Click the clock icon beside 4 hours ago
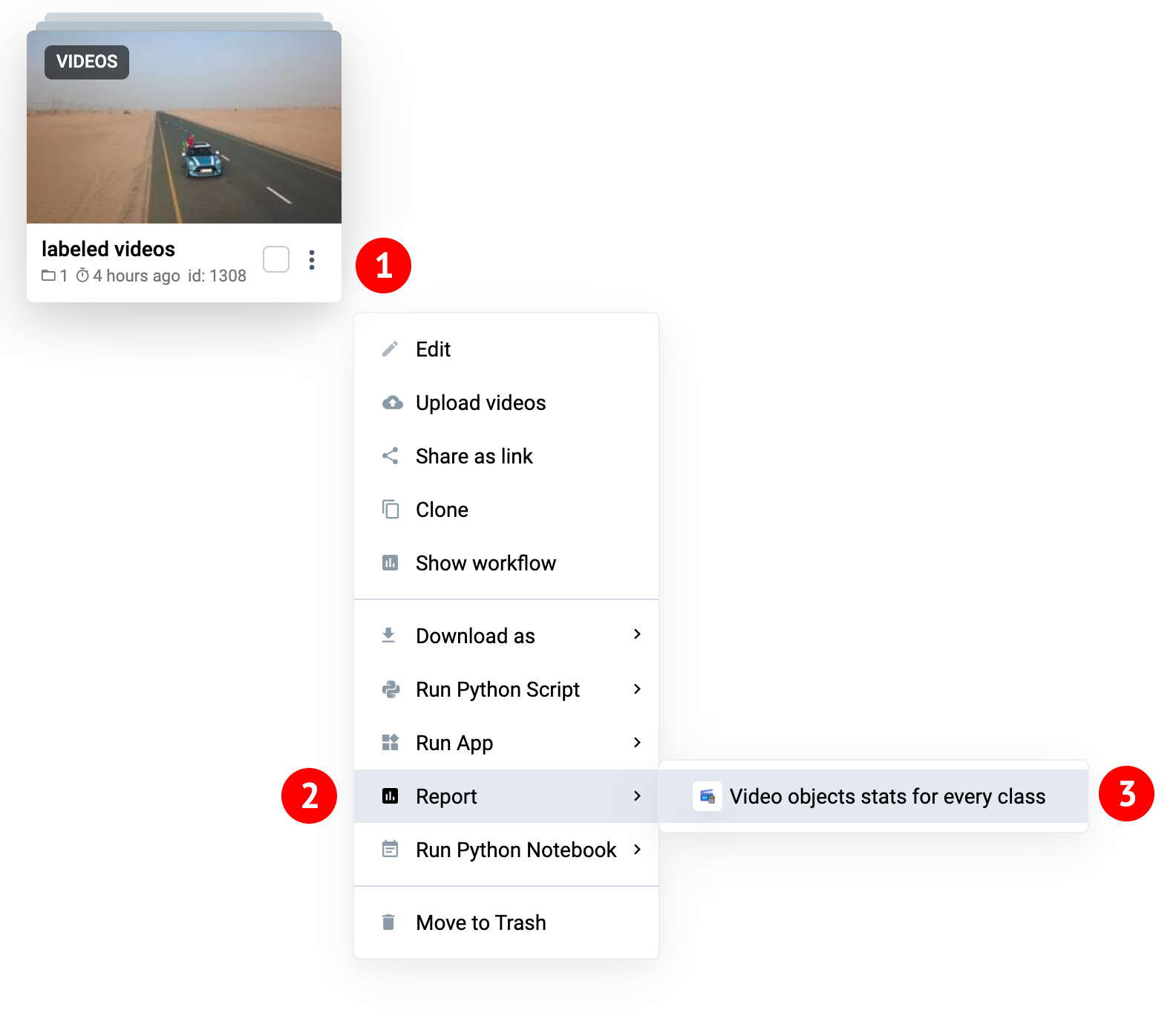 (83, 276)
